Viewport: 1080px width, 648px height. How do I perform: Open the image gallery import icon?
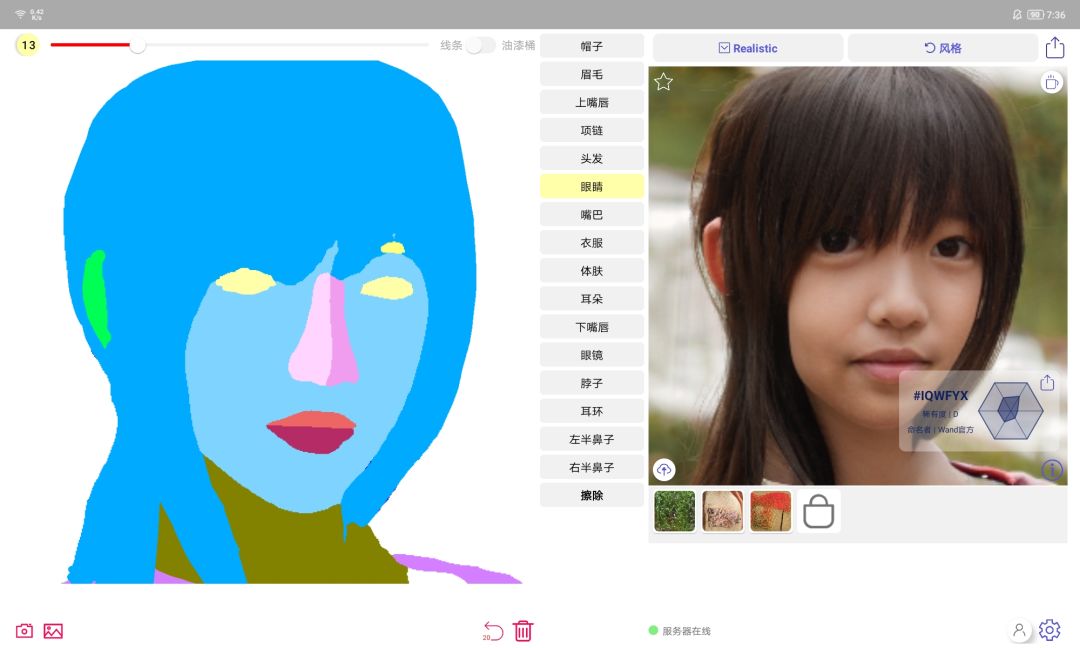[53, 631]
